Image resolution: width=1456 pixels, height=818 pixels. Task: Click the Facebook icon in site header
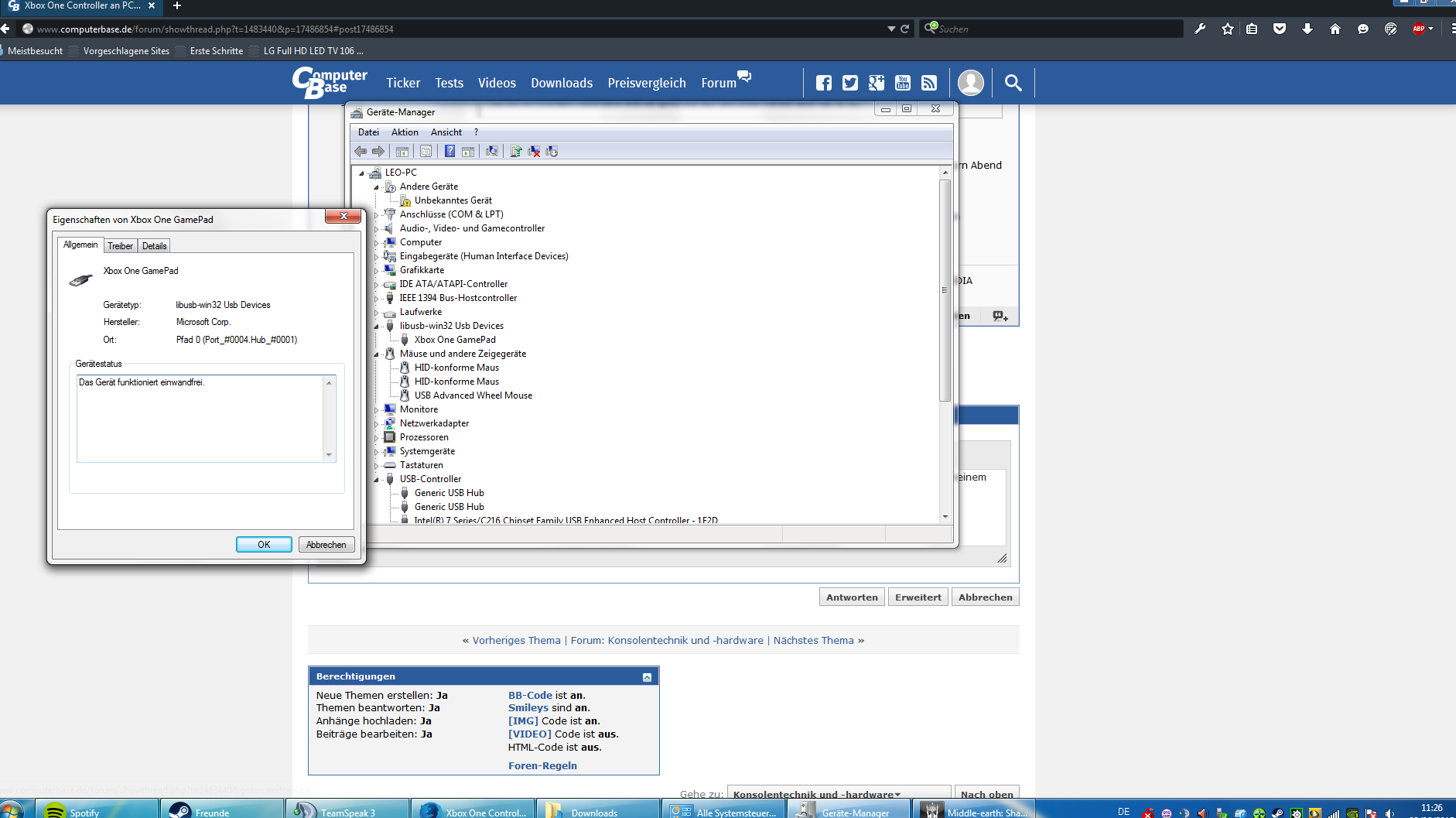click(824, 83)
